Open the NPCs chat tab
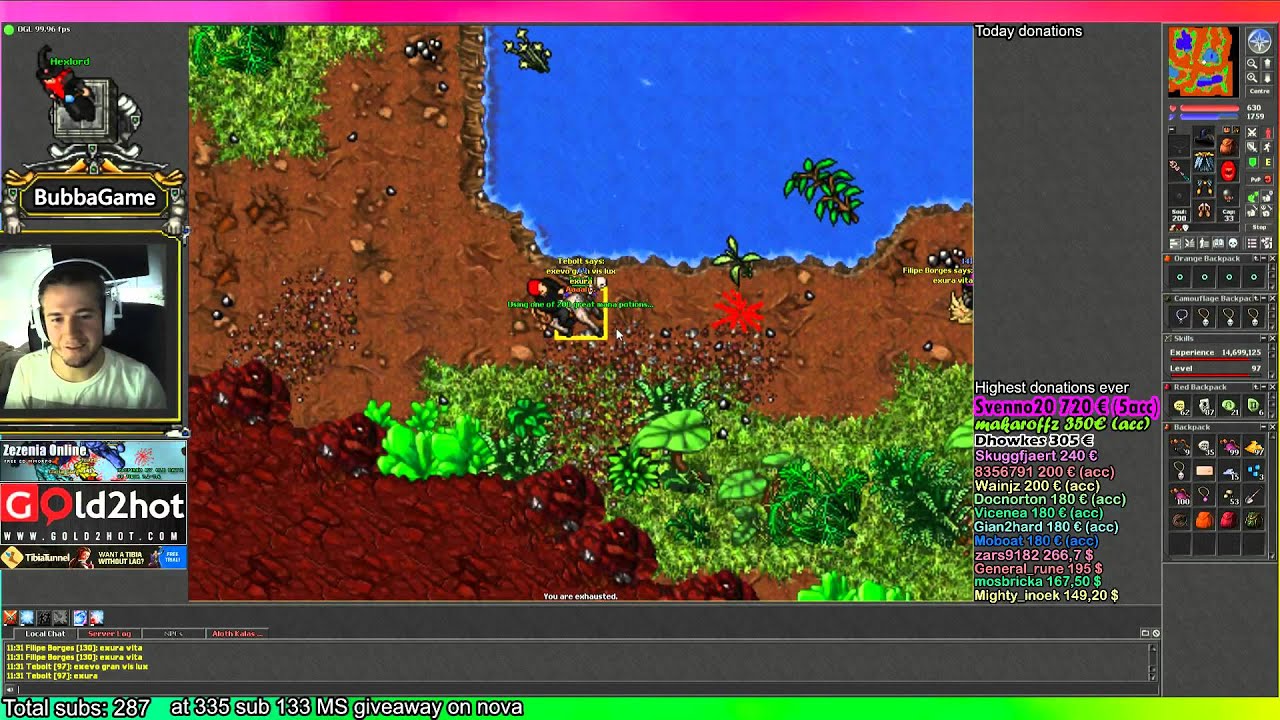Viewport: 1280px width, 720px height. 172,633
